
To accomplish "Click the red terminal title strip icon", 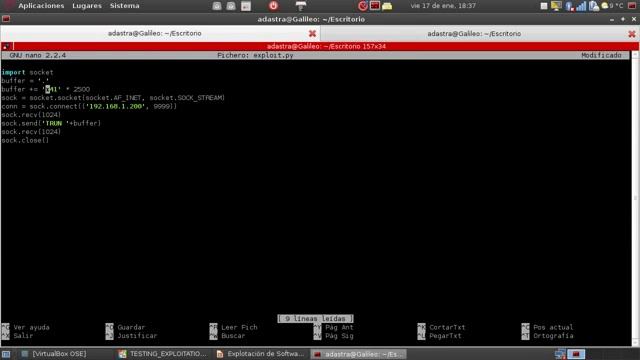I will click(x=6, y=47).
